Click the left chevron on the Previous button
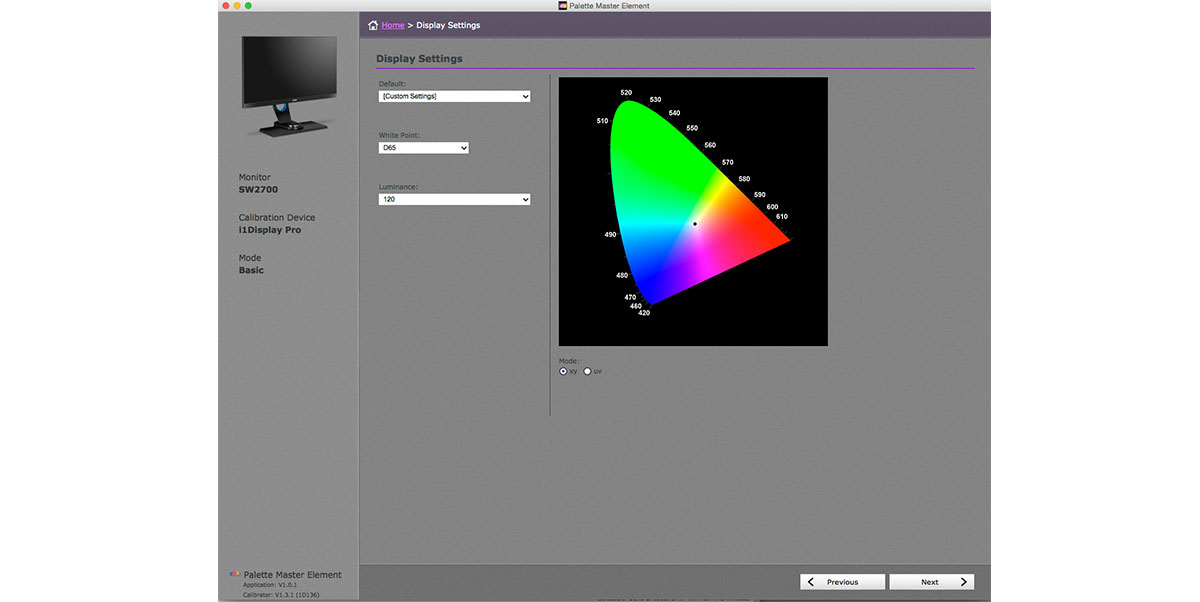The width and height of the screenshot is (1200, 602). click(811, 582)
